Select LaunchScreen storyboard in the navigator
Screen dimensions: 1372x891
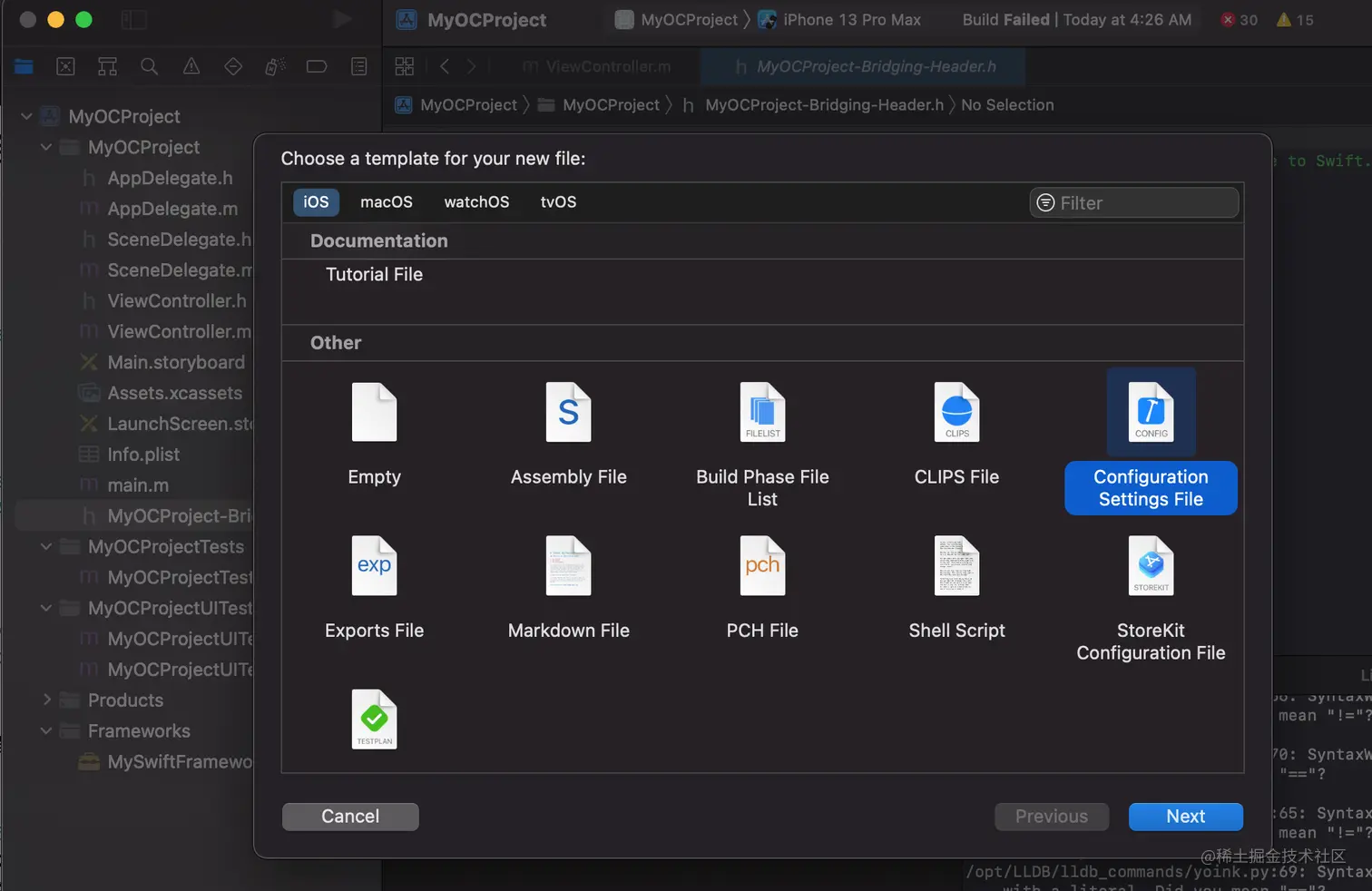pos(180,424)
